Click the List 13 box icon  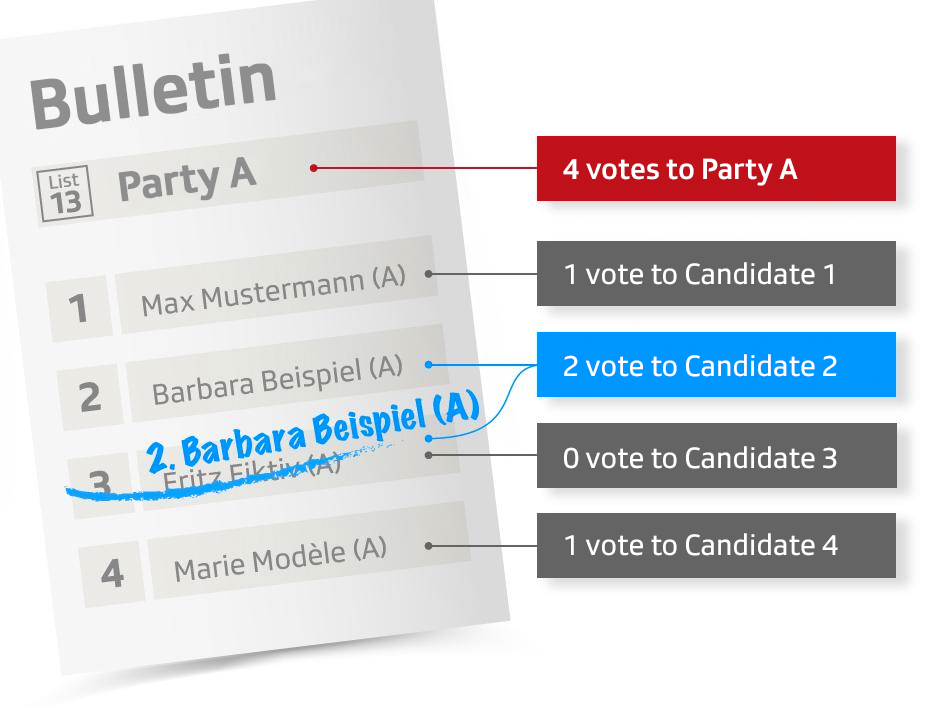[64, 193]
